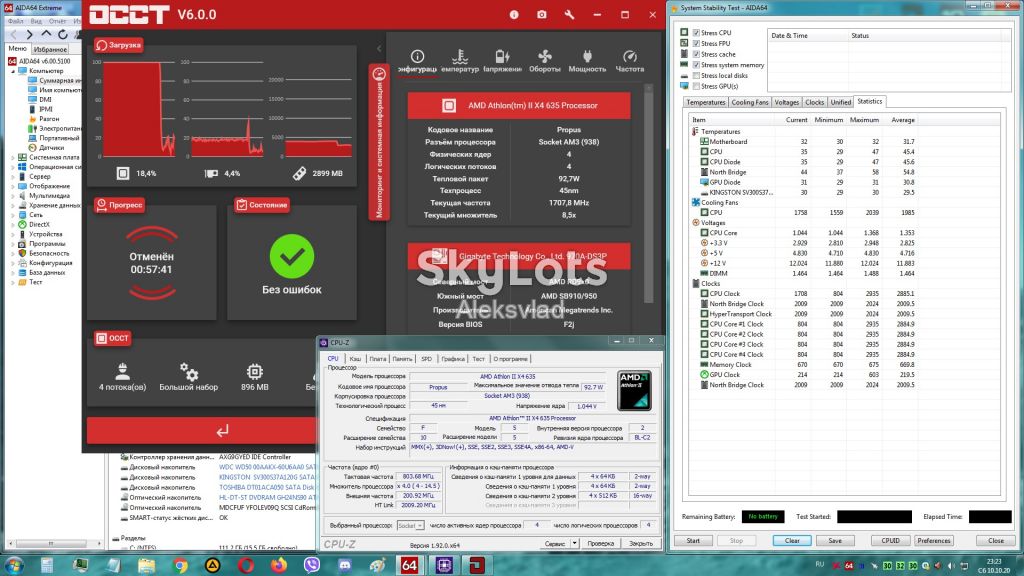Click Preferences in Stability Test
The width and height of the screenshot is (1024, 576).
coord(934,541)
